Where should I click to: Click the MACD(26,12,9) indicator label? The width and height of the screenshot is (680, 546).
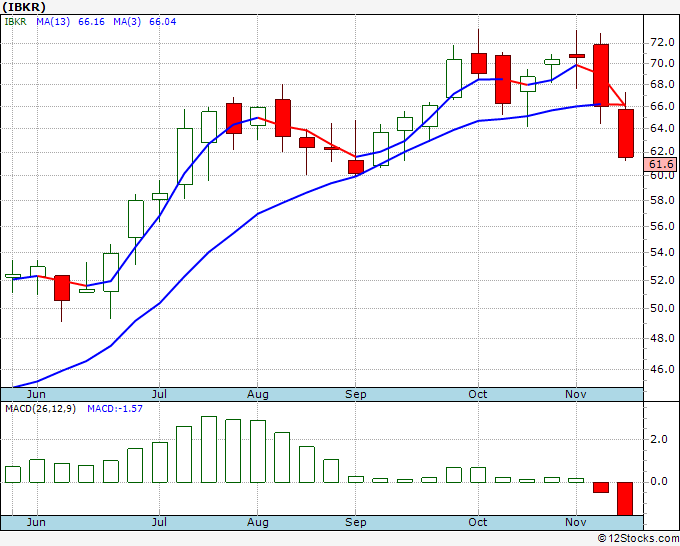(40, 409)
